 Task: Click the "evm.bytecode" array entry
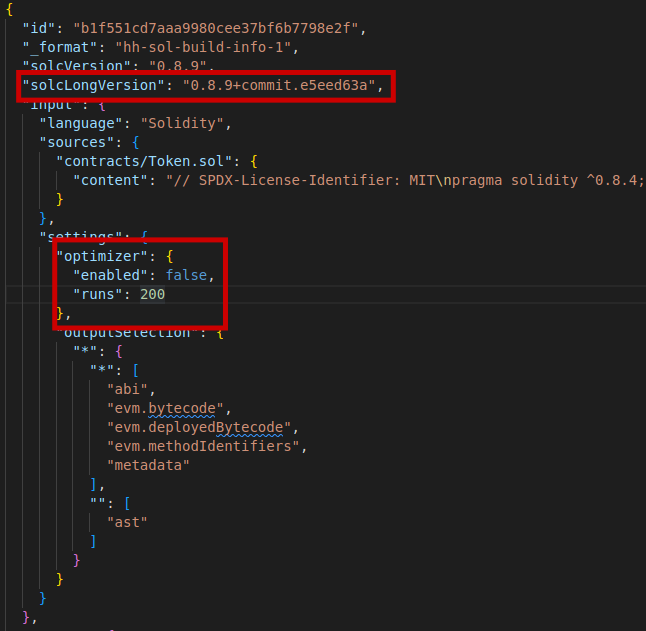point(169,408)
